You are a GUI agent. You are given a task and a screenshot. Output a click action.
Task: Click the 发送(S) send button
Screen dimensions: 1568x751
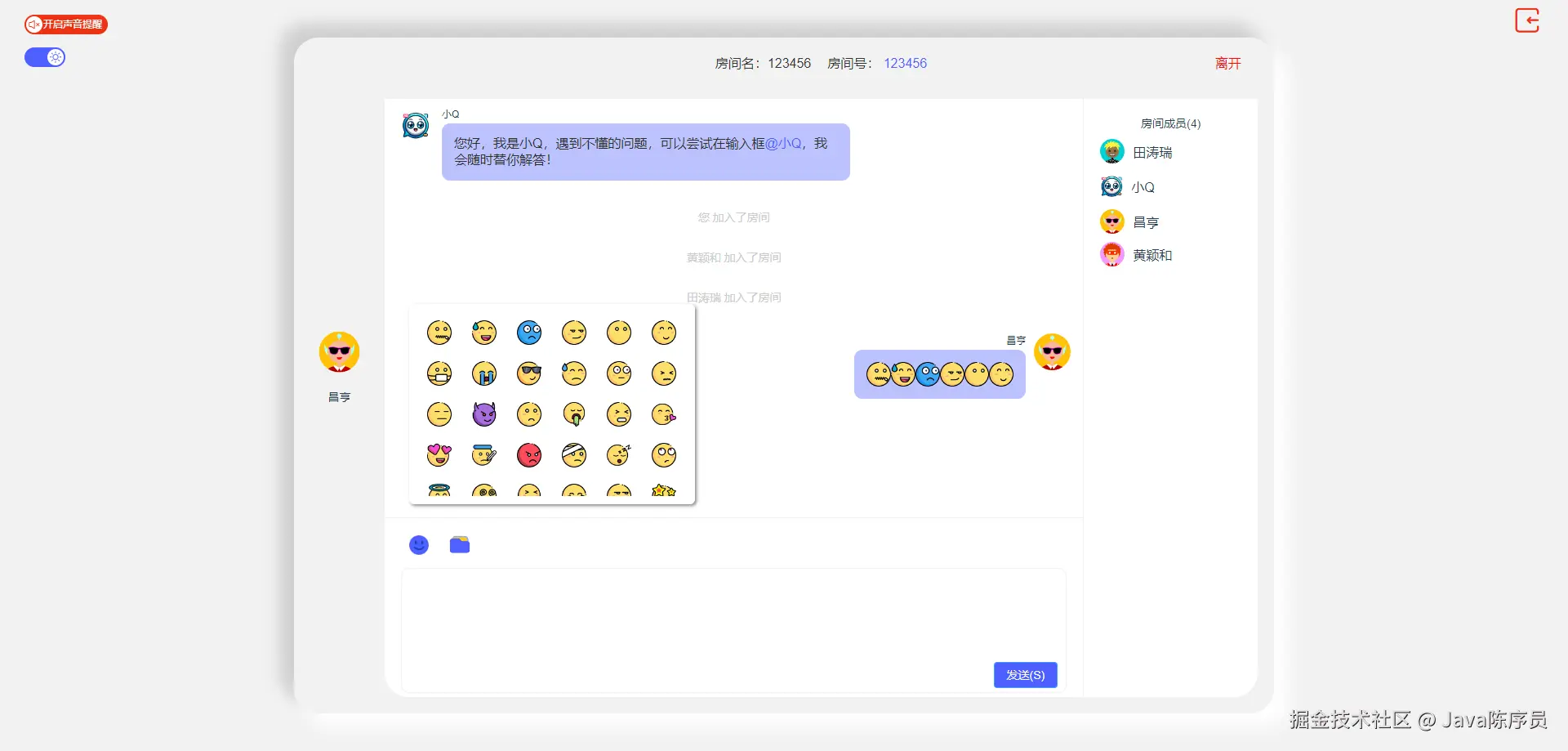[x=1025, y=675]
